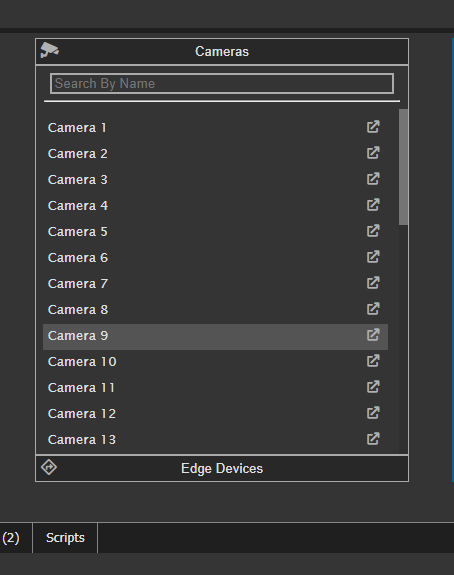
Task: Select Camera 4 from the camera list
Action: coord(215,206)
